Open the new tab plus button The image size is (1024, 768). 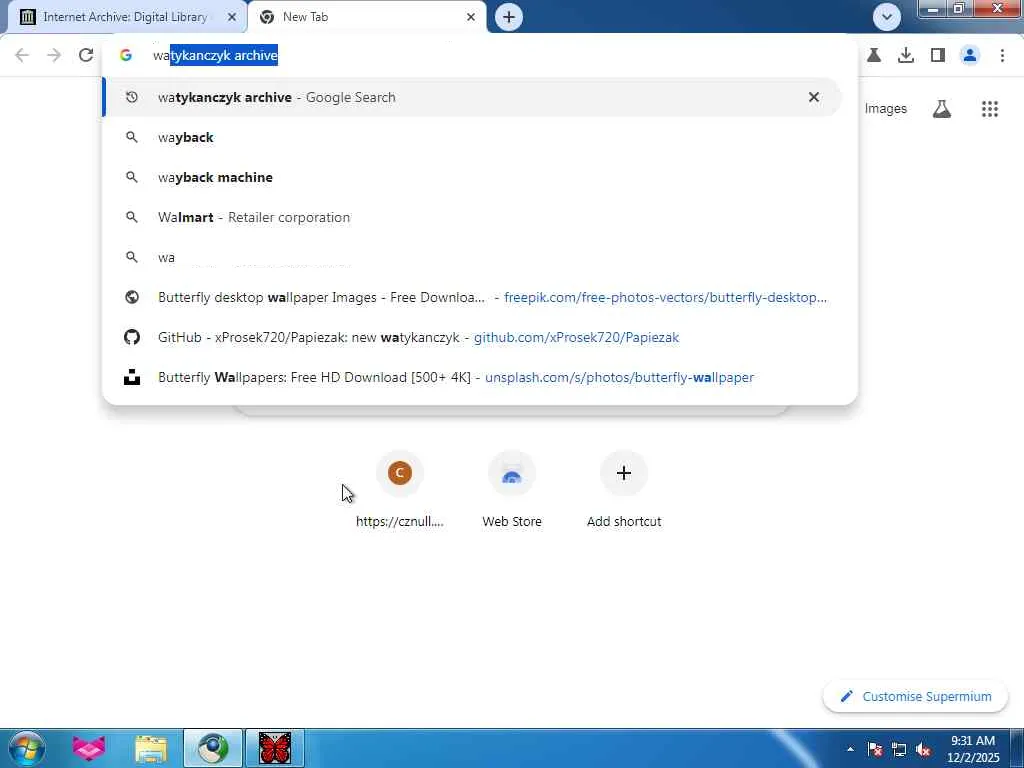tap(509, 17)
